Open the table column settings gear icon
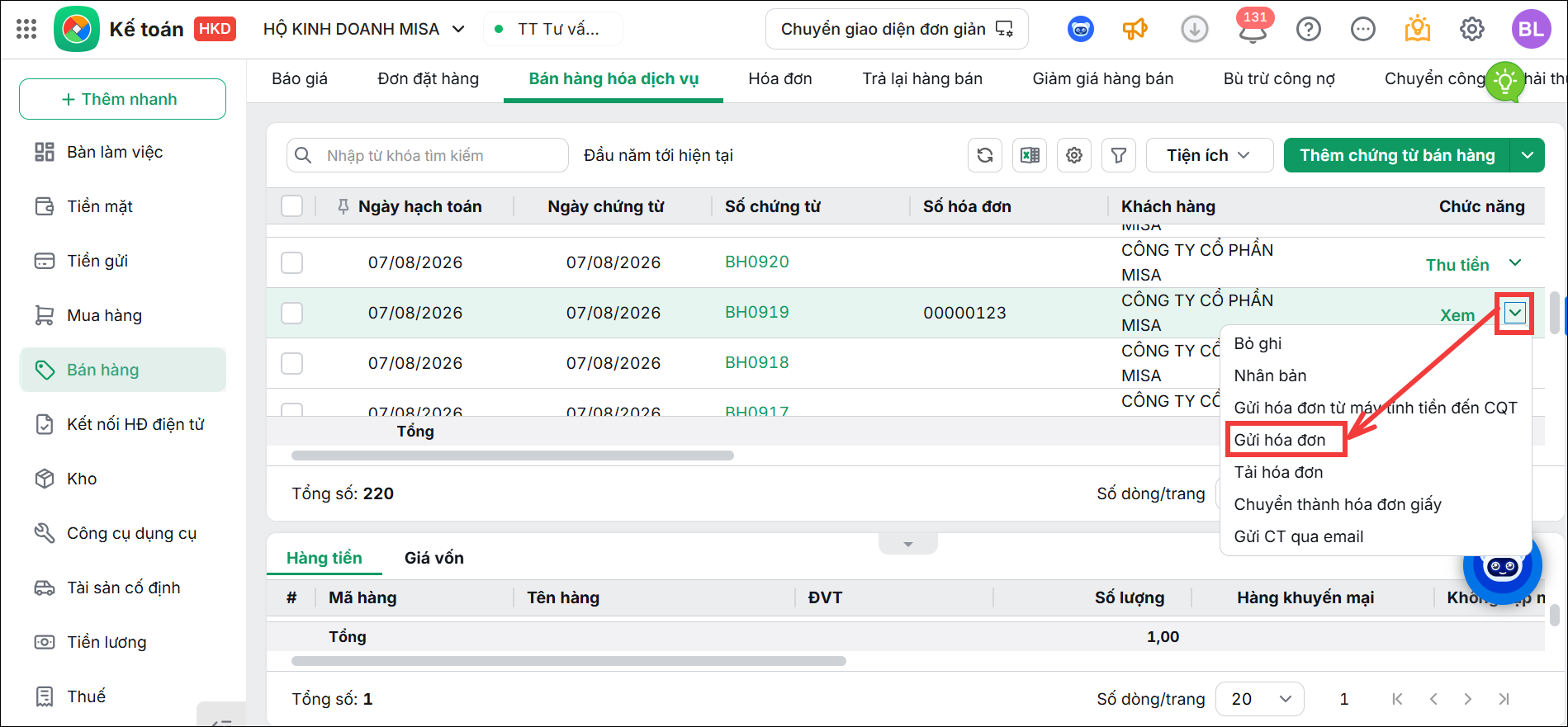The image size is (1568, 727). coord(1074,155)
